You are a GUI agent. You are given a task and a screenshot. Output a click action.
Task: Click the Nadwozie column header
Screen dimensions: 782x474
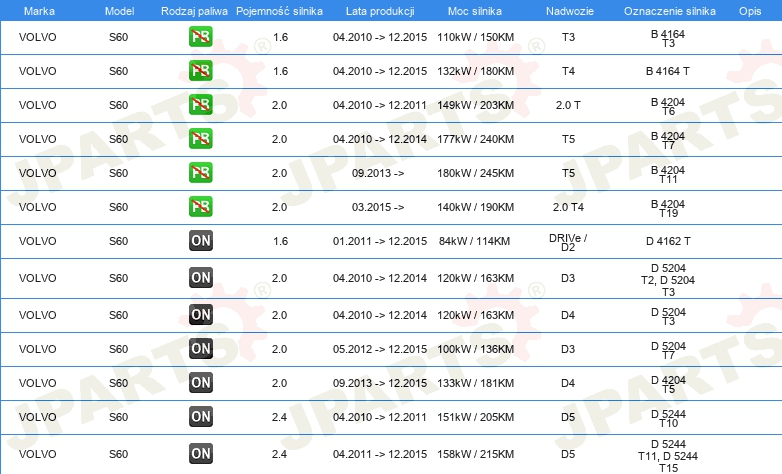tap(570, 11)
